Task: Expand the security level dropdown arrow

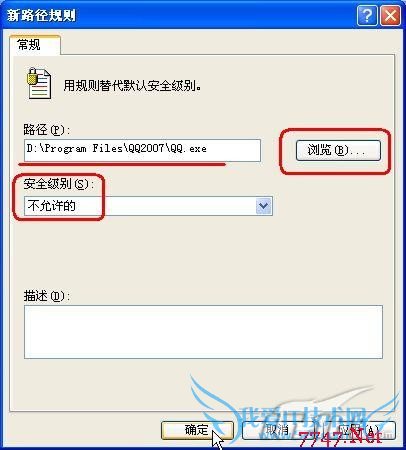Action: (x=264, y=206)
